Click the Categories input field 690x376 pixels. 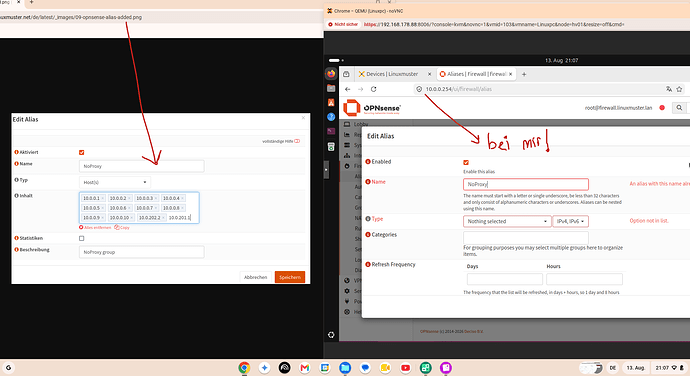[x=526, y=238]
